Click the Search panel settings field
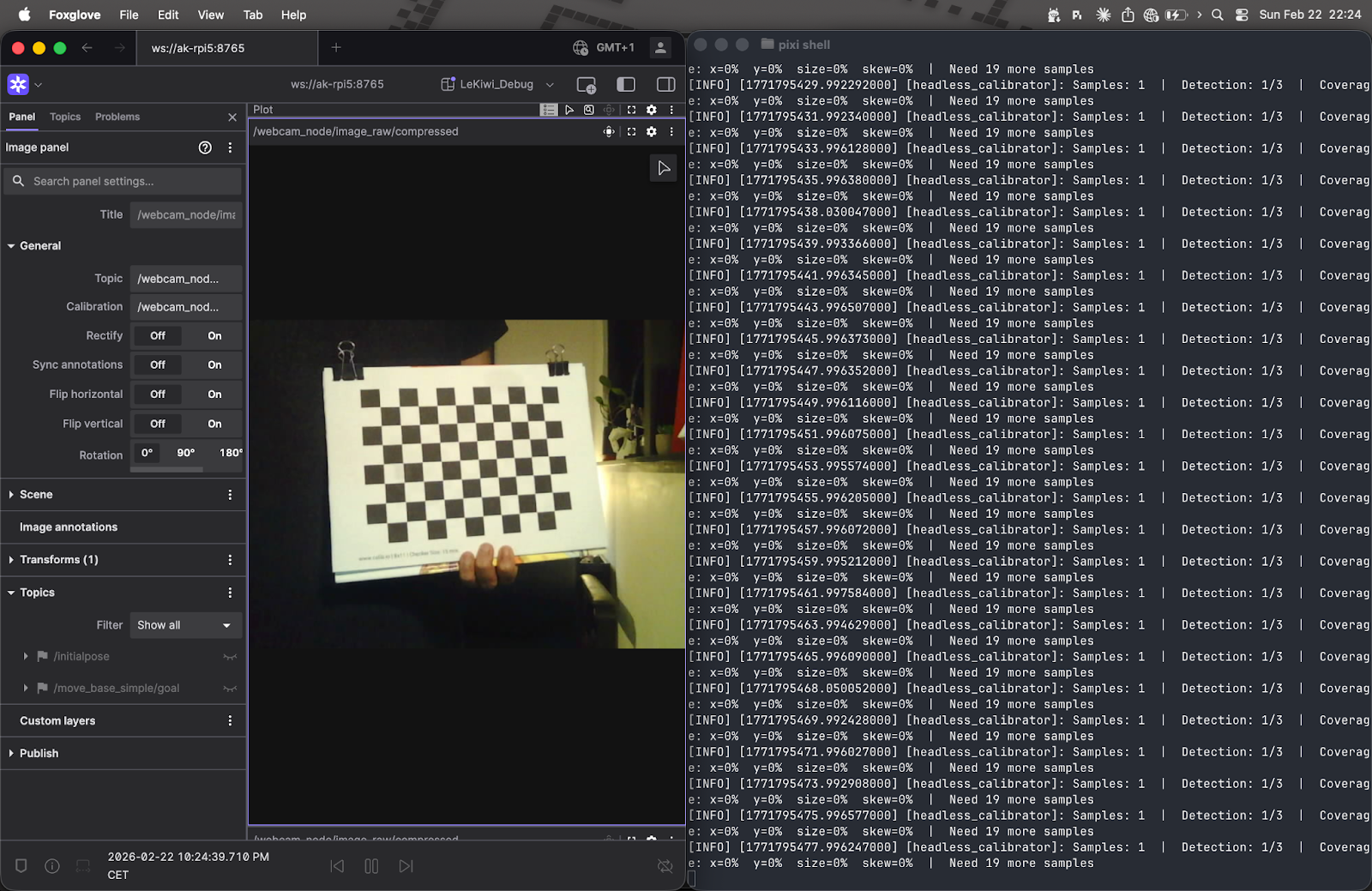 122,181
